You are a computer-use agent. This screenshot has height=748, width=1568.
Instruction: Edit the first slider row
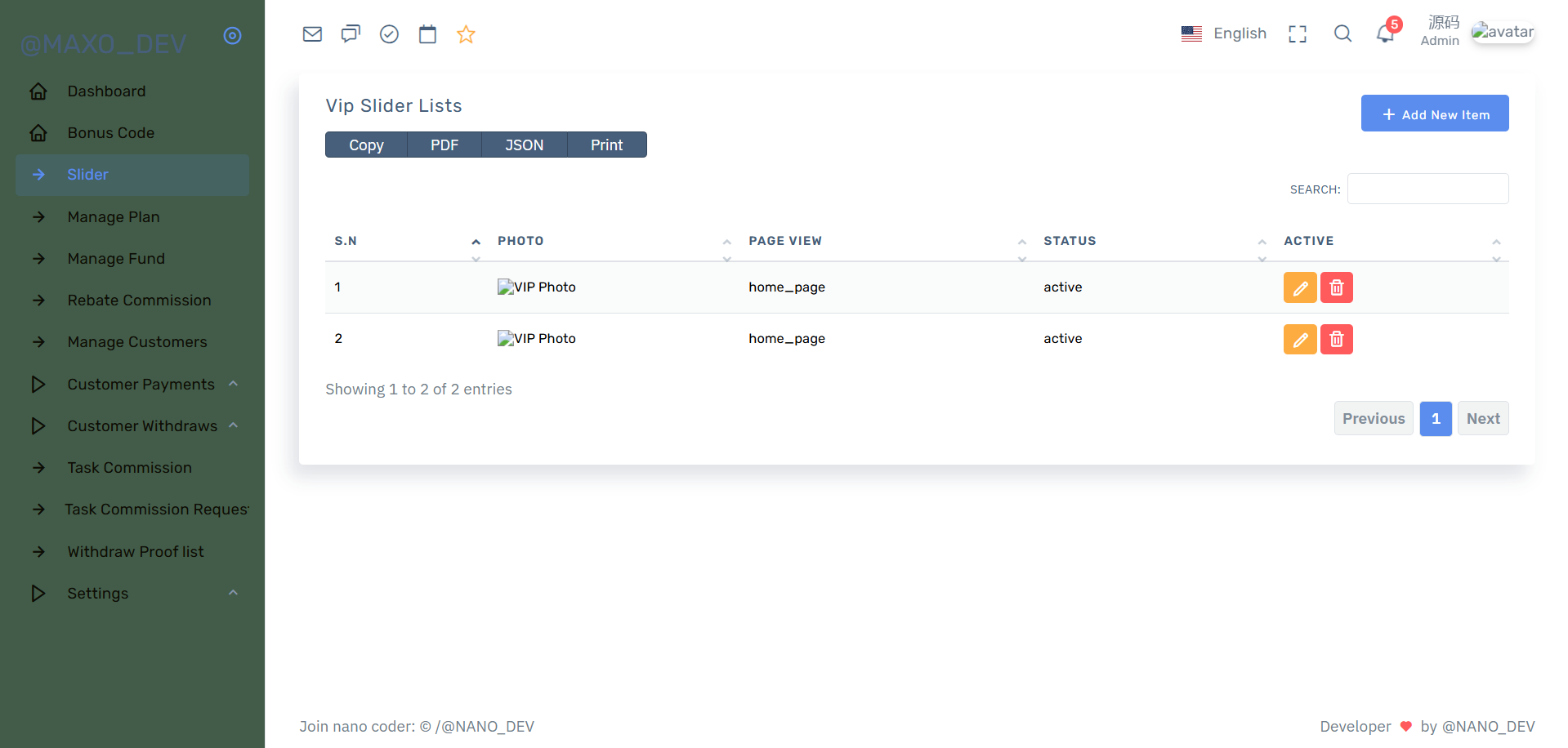[x=1300, y=287]
